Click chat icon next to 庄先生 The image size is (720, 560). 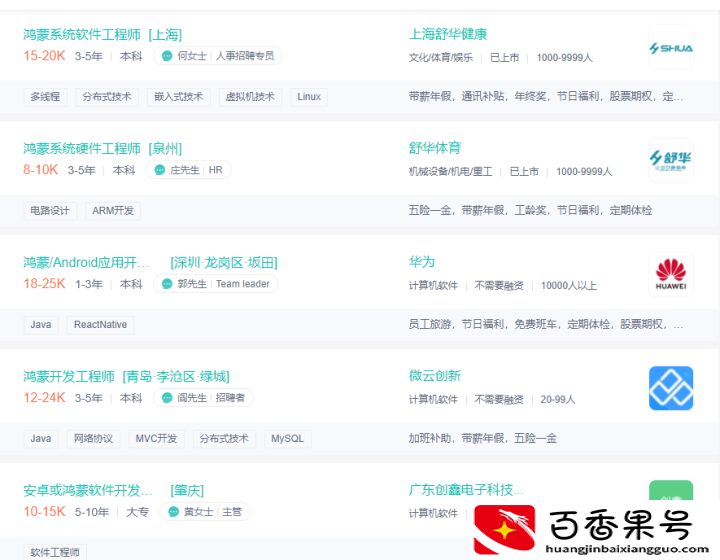[x=160, y=170]
